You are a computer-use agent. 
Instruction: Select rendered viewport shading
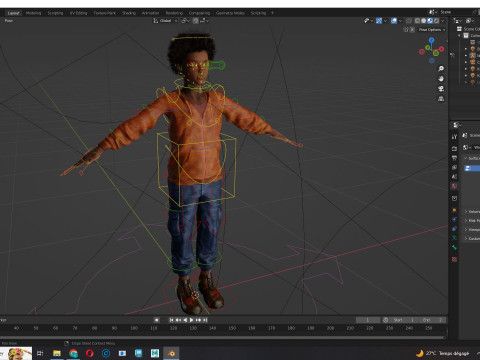pyautogui.click(x=436, y=21)
